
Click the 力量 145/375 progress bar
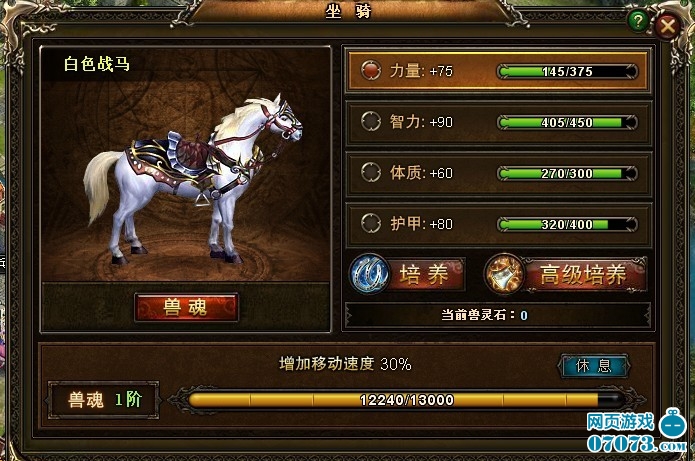pos(567,71)
